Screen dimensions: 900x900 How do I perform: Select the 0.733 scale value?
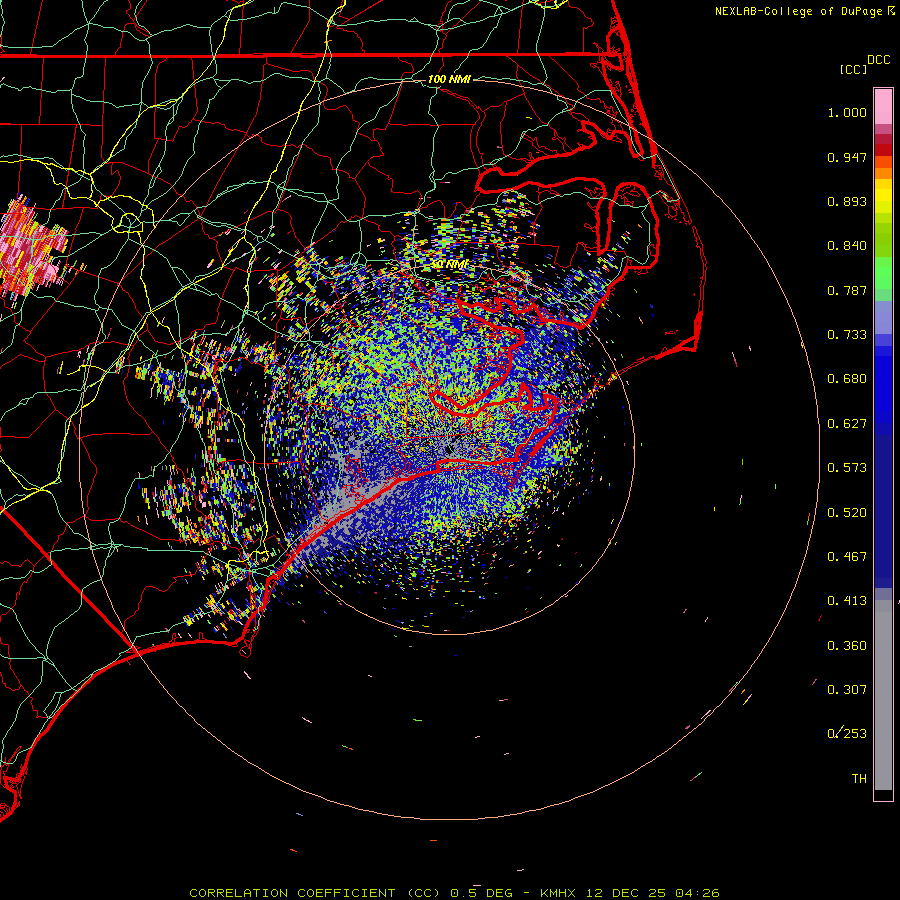click(x=847, y=335)
